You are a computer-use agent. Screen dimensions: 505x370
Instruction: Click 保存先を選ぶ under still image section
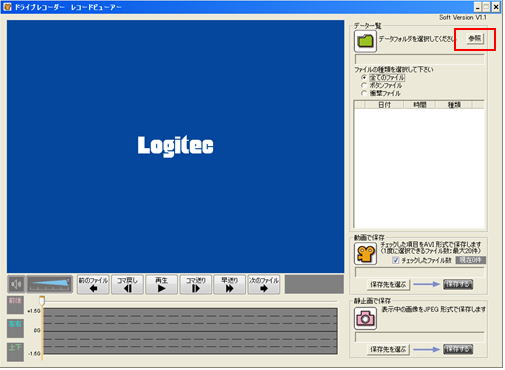pyautogui.click(x=388, y=350)
